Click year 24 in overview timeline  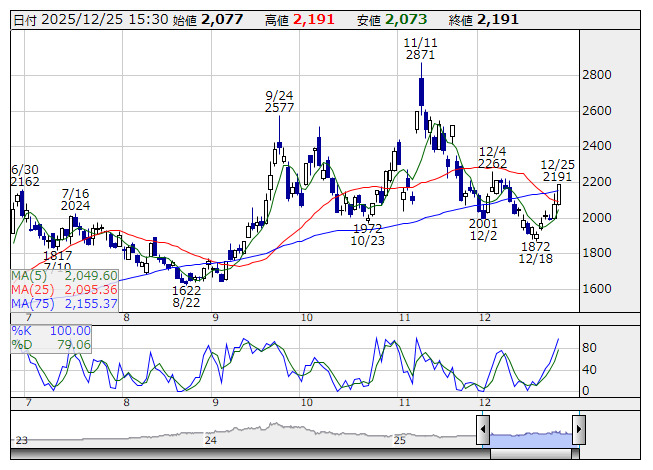210,440
